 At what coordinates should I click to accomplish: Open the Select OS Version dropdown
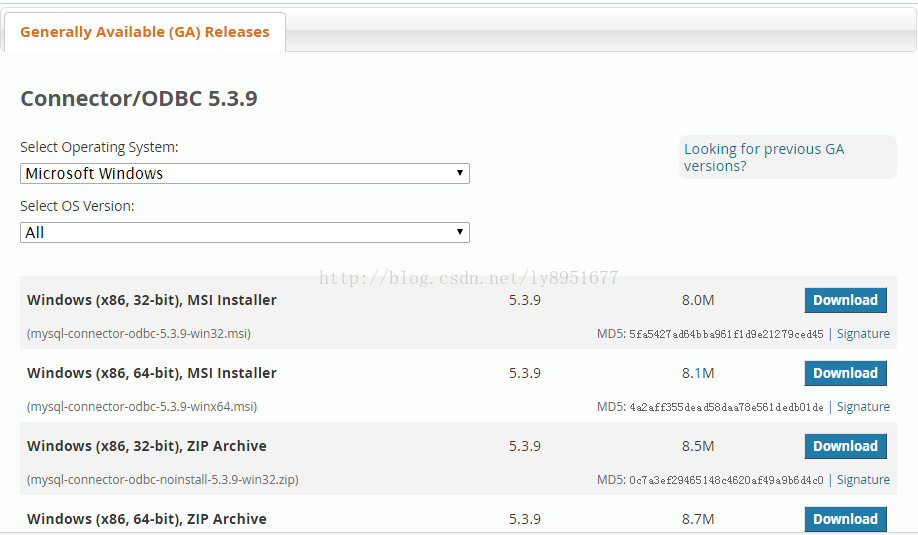coord(245,232)
